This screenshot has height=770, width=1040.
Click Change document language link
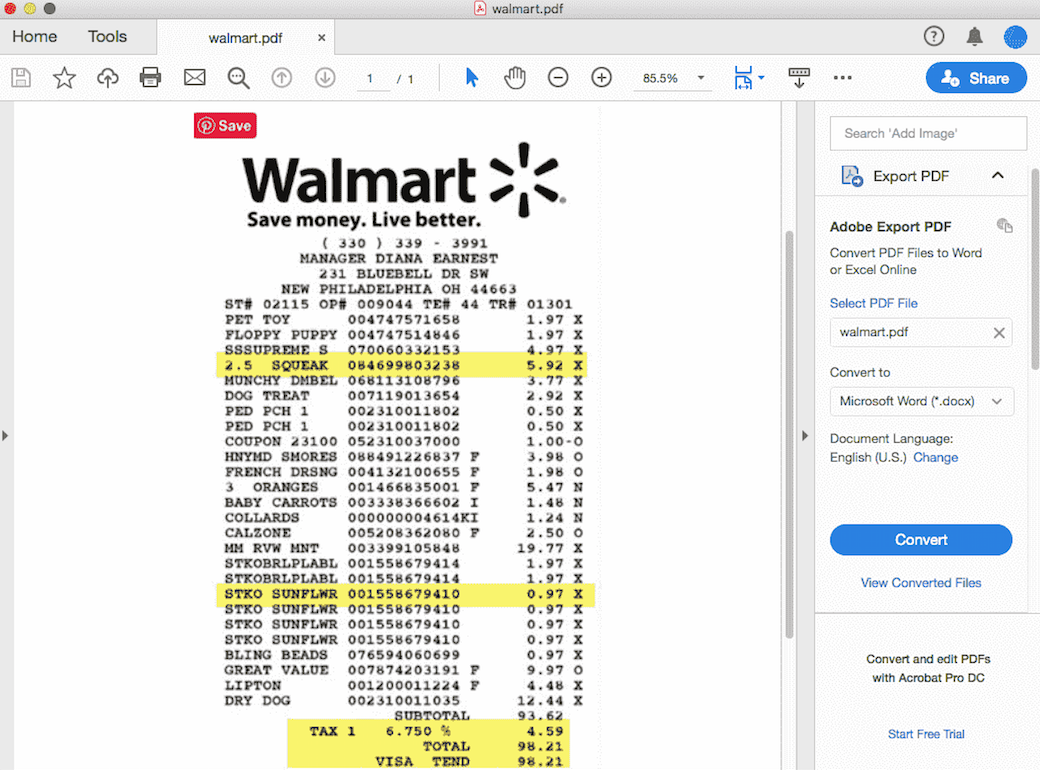coord(935,458)
